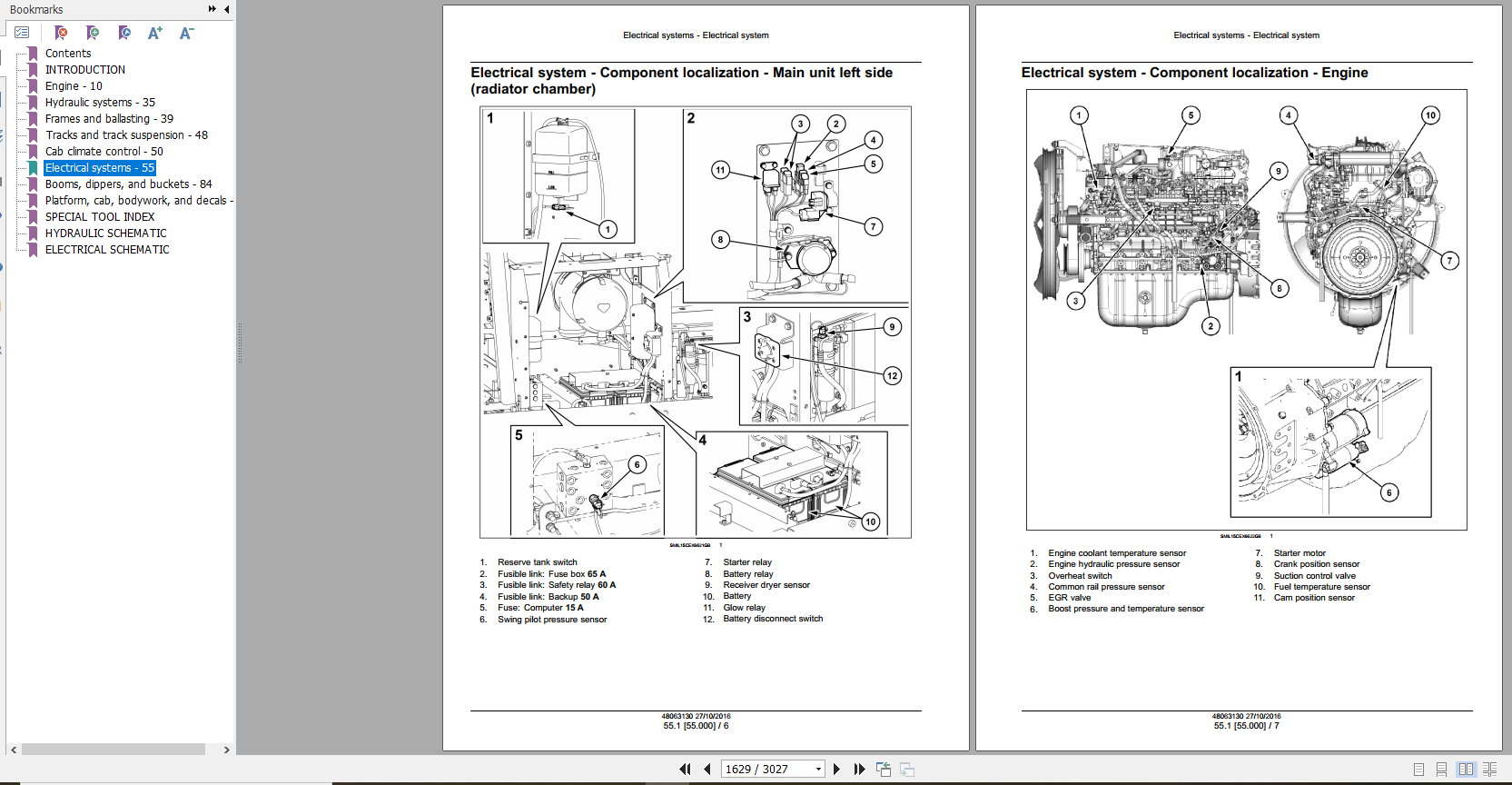Click the add new bookmark icon

click(93, 33)
